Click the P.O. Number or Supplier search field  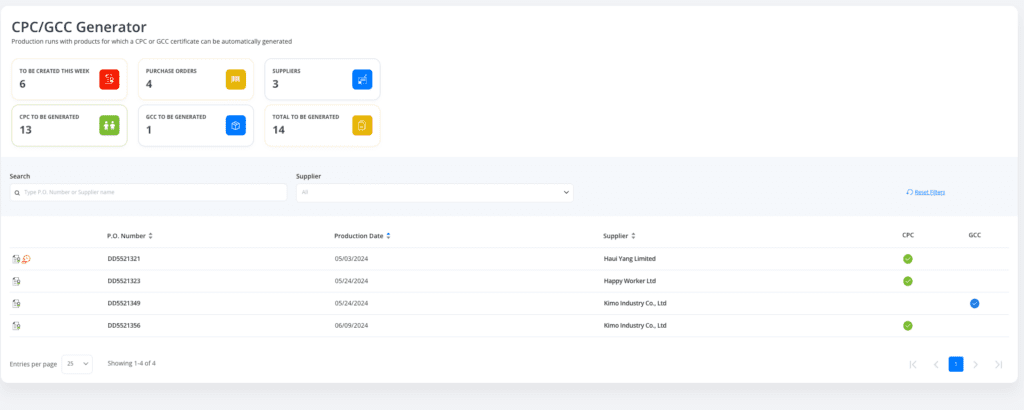click(x=148, y=192)
